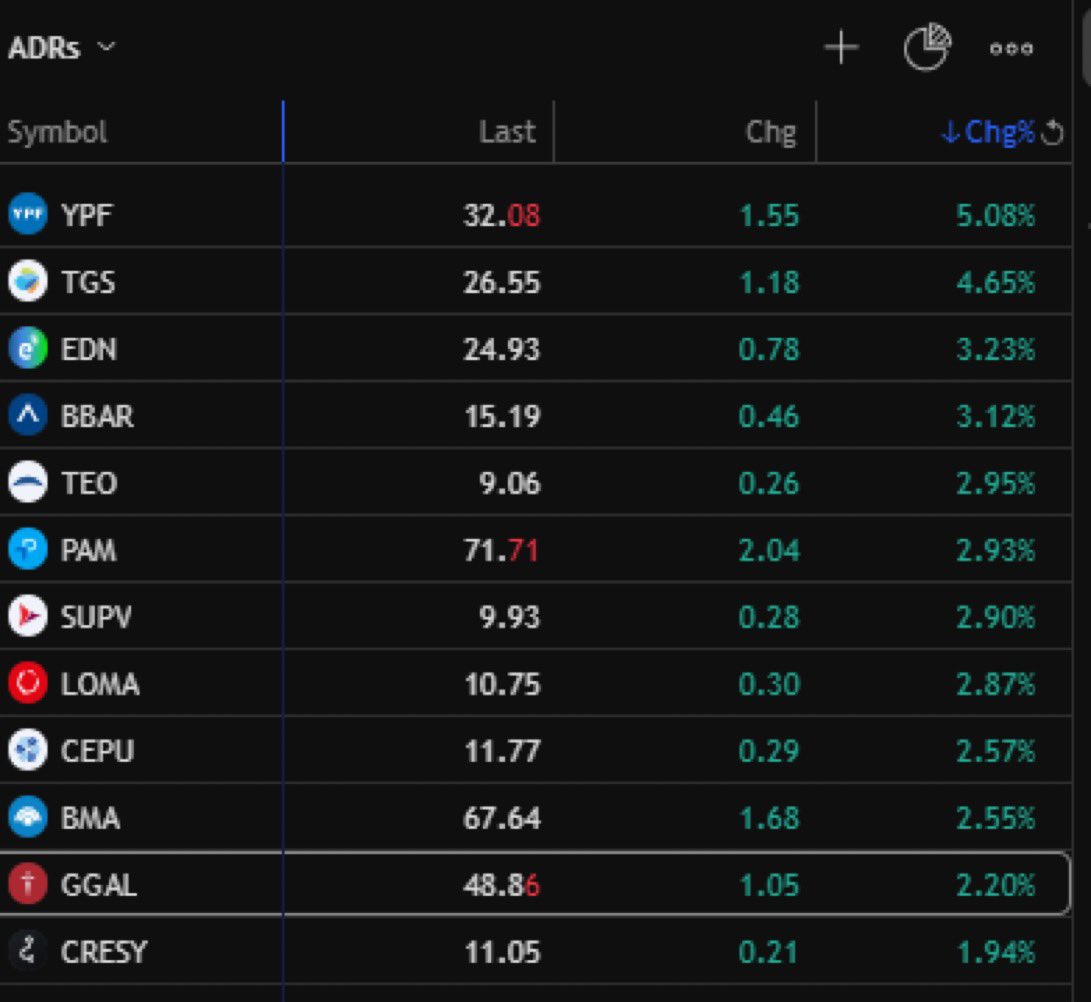Open the three-dot more options menu
The image size is (1091, 1002).
pyautogui.click(x=1011, y=48)
